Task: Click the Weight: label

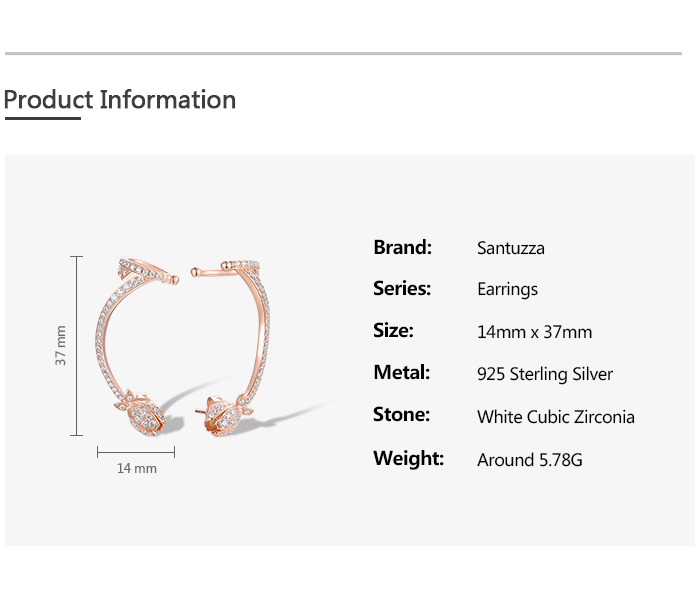Action: [x=408, y=459]
